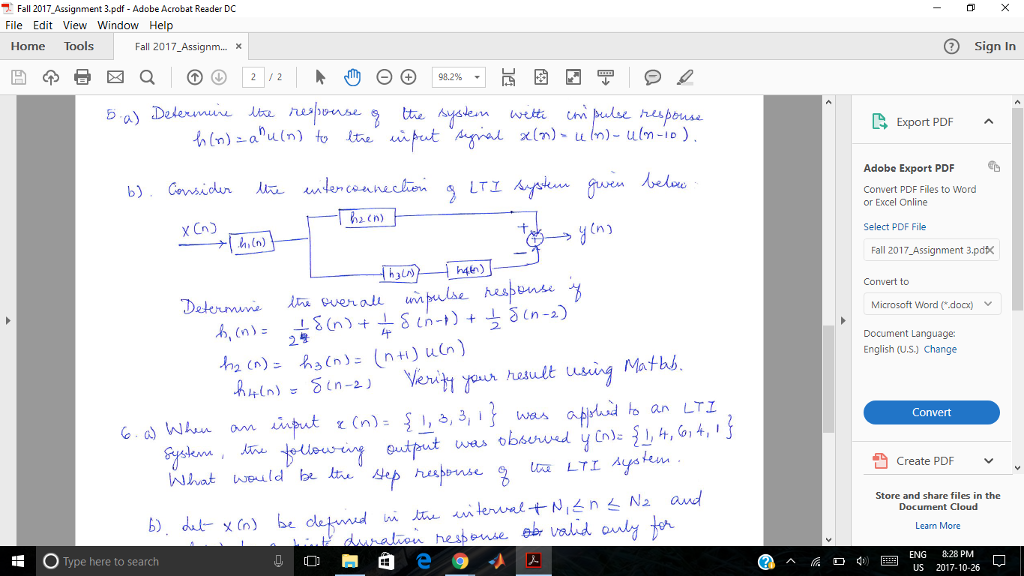This screenshot has width=1024, height=576.
Task: Select the Selection arrow tool
Action: point(319,76)
